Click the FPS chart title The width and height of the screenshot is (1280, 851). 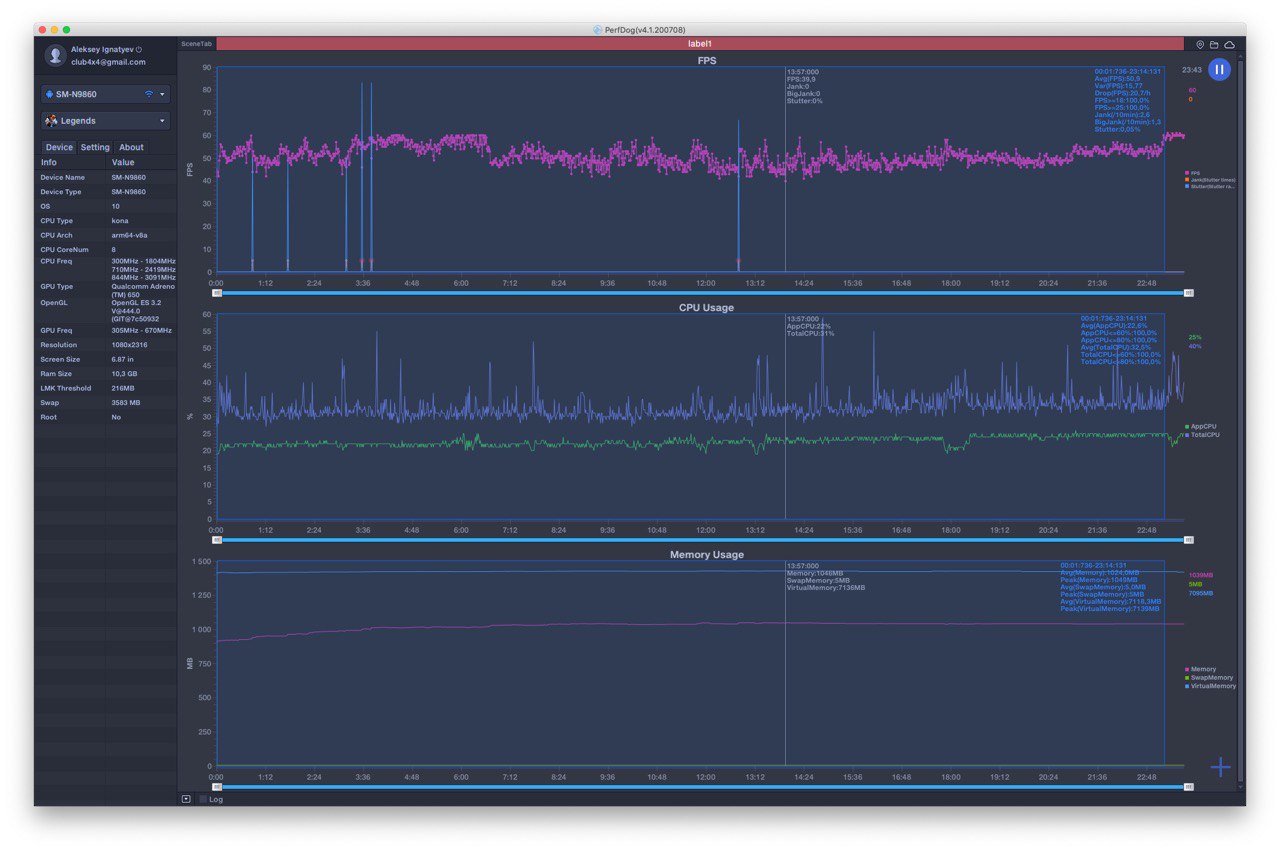(707, 60)
